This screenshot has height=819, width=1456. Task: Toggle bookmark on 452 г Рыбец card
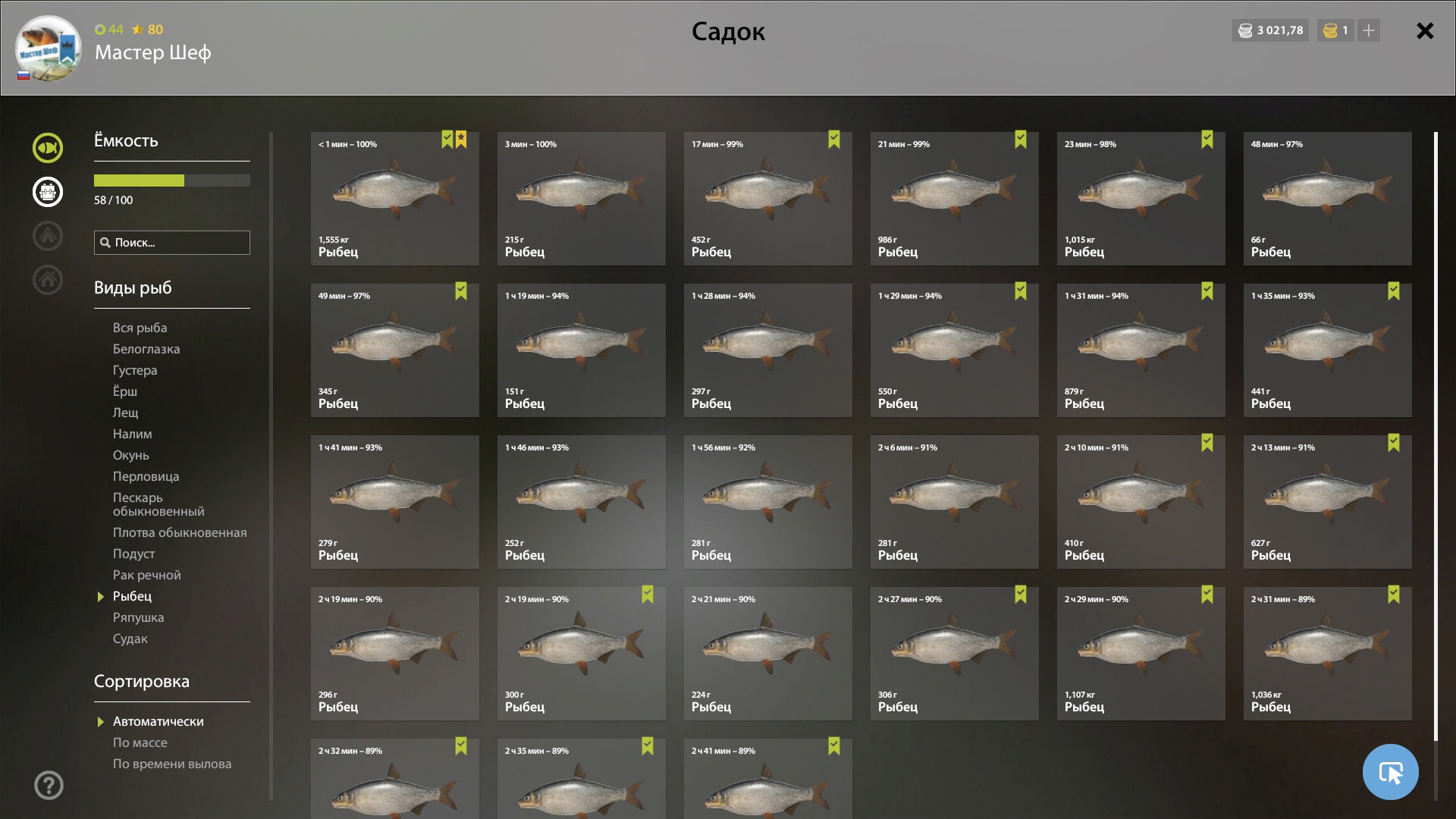pyautogui.click(x=834, y=140)
